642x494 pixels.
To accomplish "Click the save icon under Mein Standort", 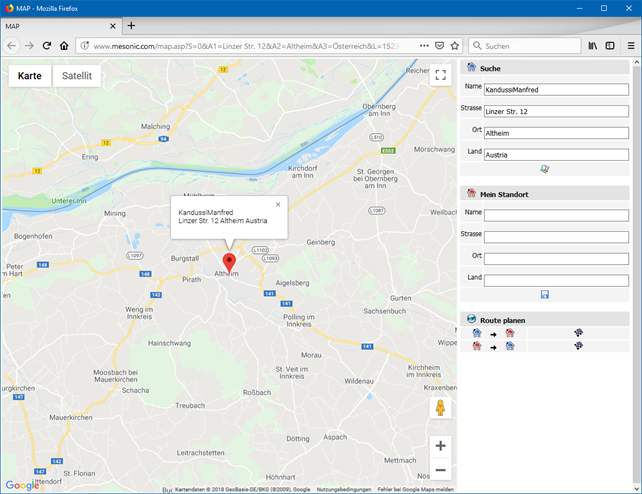I will (544, 294).
